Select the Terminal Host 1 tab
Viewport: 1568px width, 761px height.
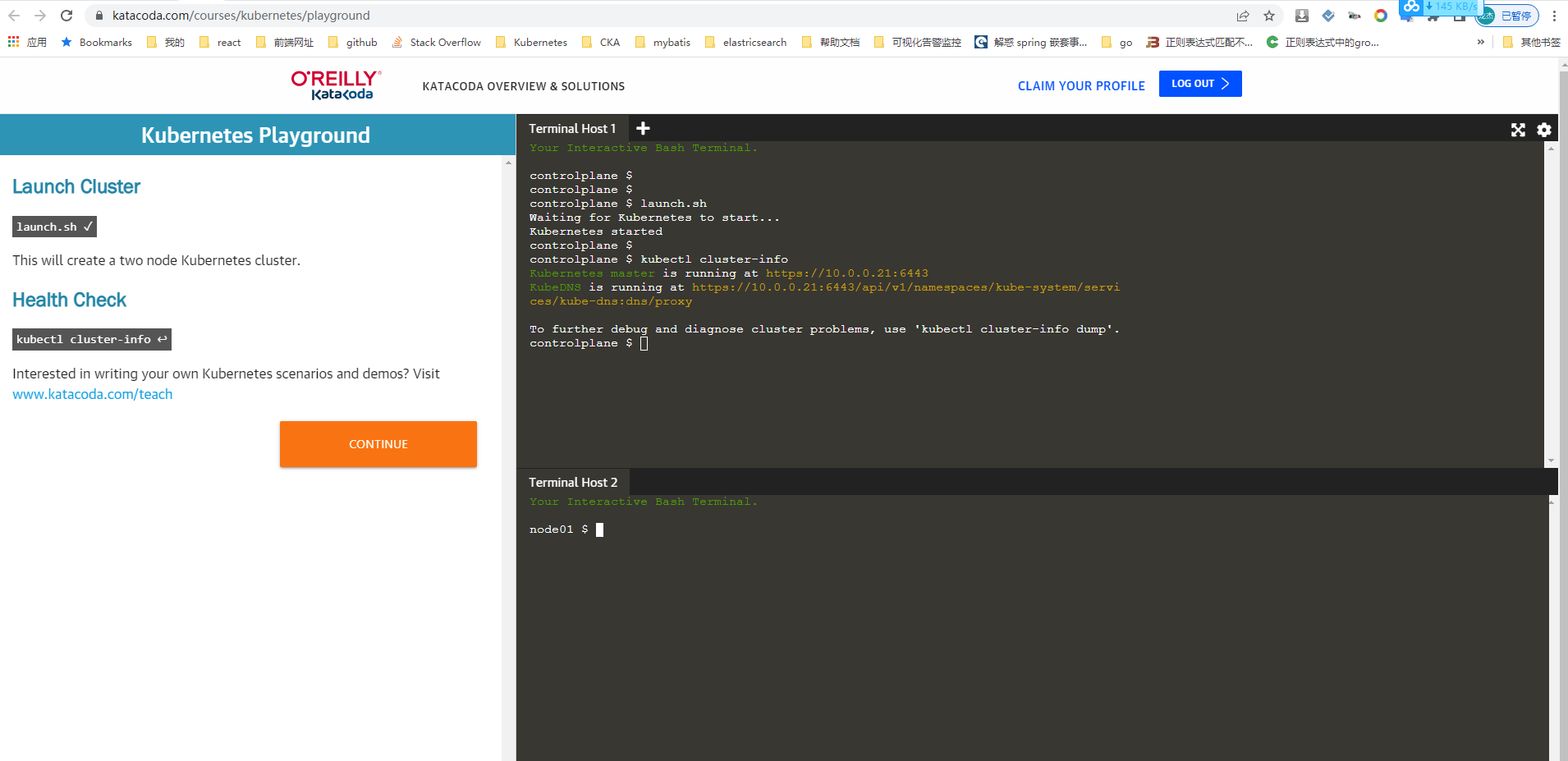pyautogui.click(x=572, y=129)
